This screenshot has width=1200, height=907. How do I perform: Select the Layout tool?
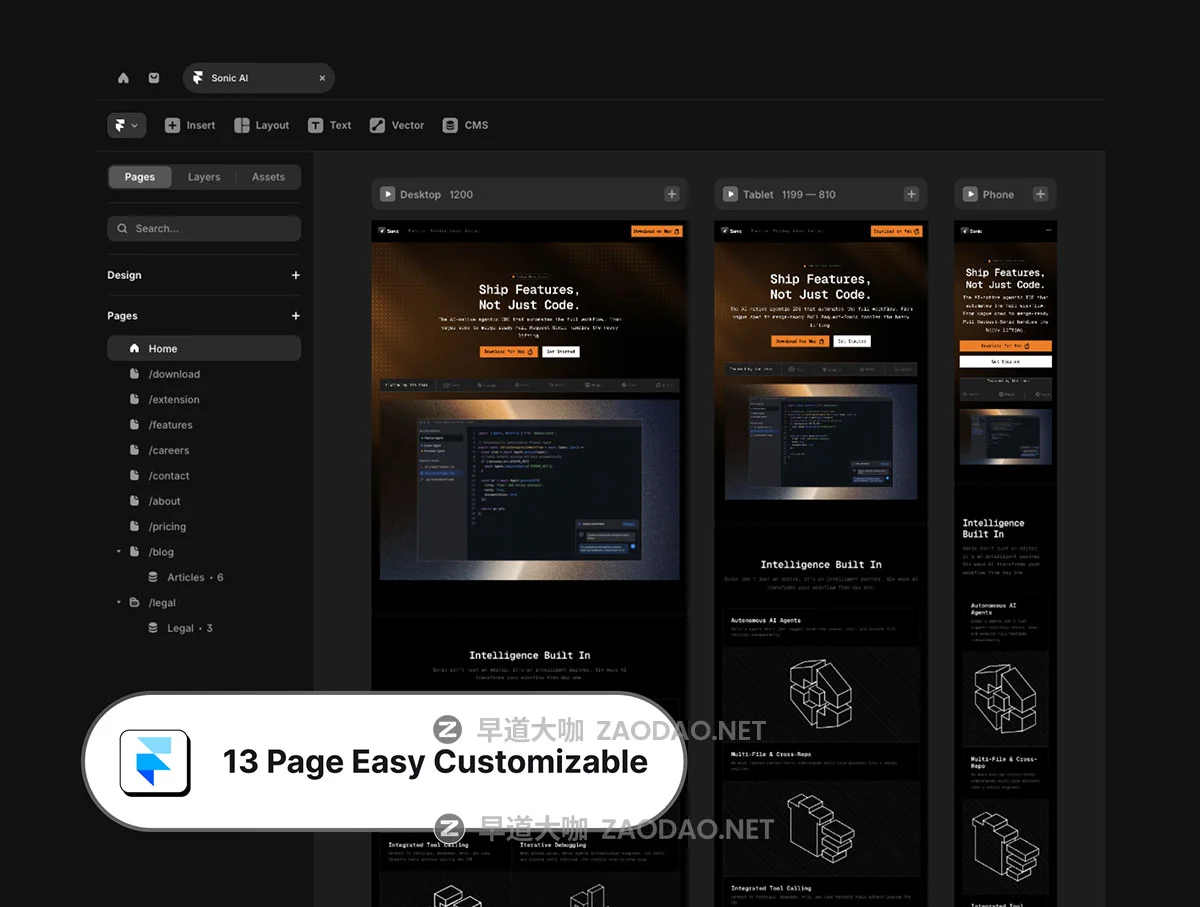coord(261,125)
